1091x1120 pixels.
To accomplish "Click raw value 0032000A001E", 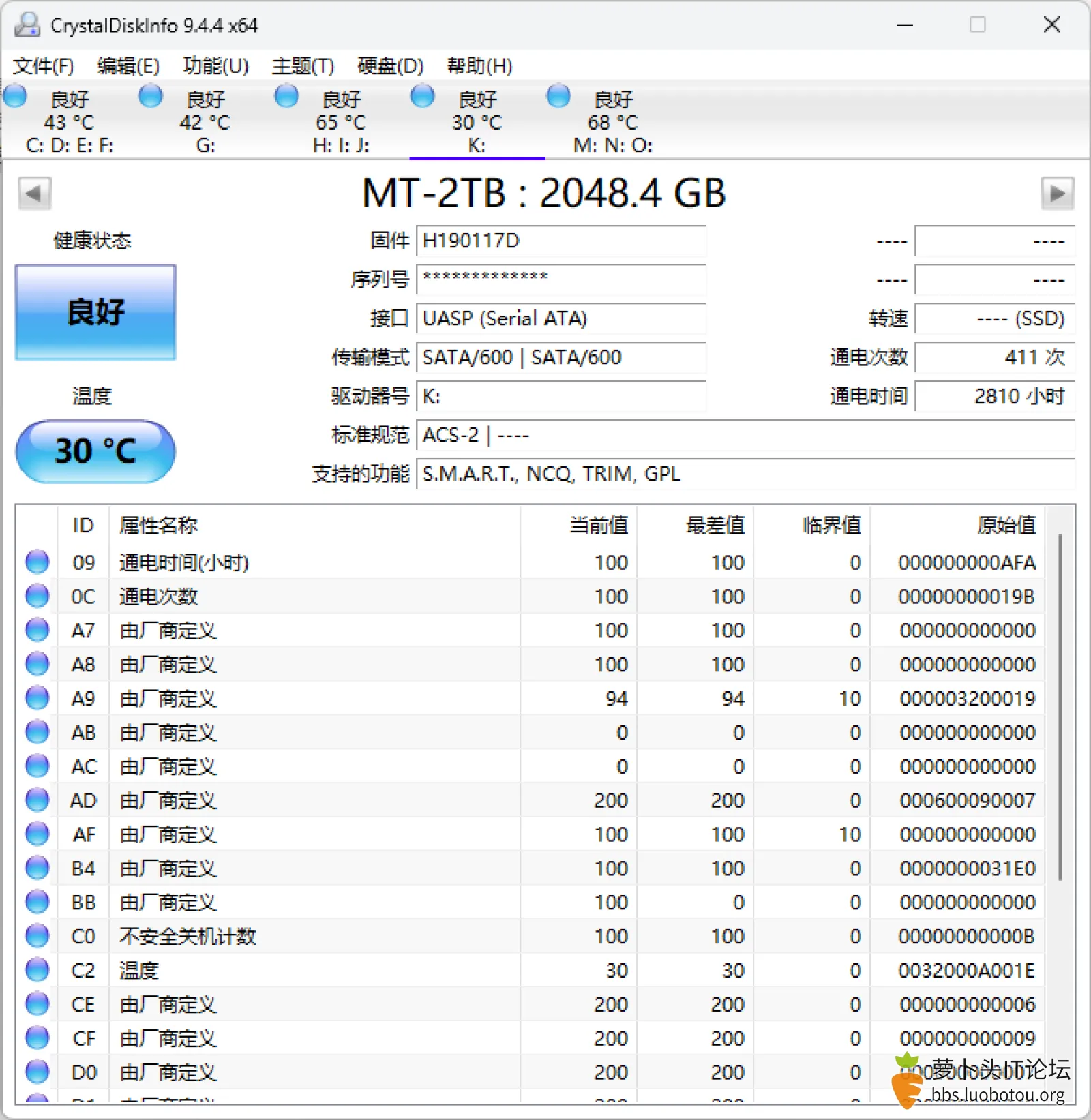I will click(967, 970).
